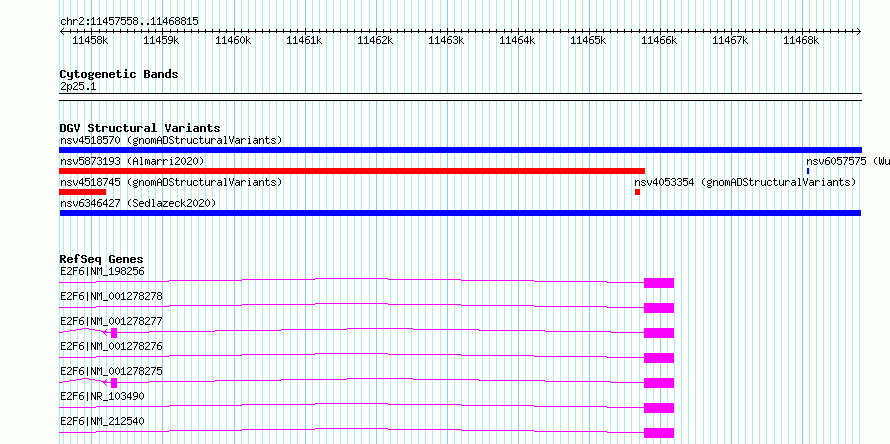The height and width of the screenshot is (444, 890).
Task: Click the small left exon of NM_001278275
Action: coord(114,383)
